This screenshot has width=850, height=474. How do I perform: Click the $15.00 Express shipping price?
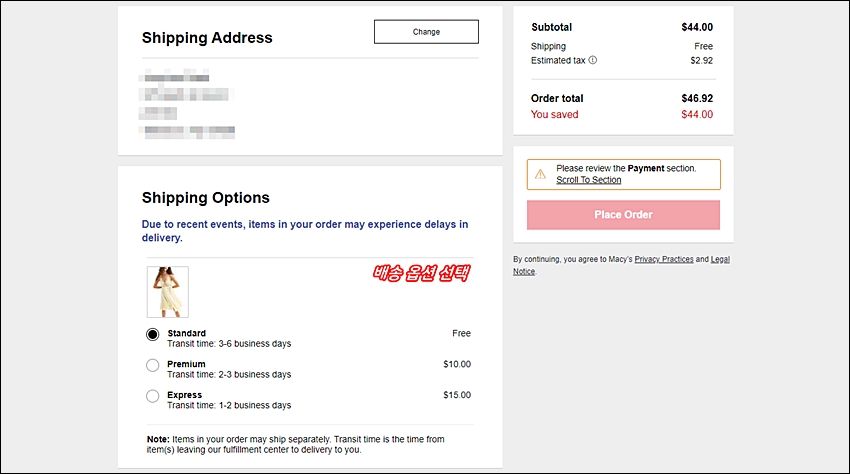pos(457,395)
